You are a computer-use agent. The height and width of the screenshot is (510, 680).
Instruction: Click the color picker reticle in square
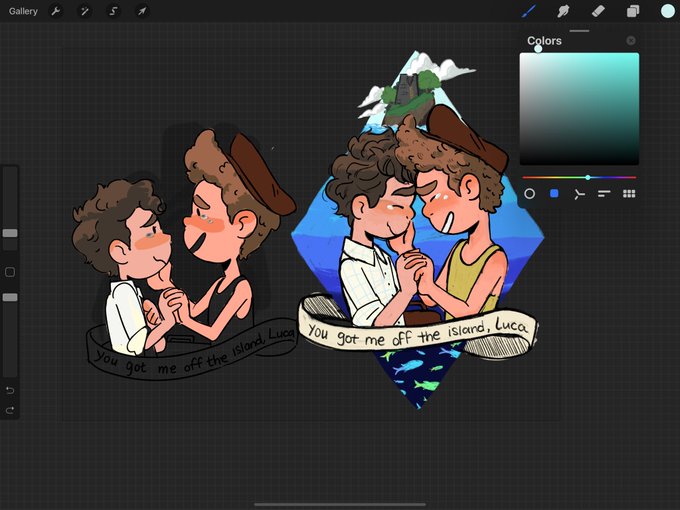[x=538, y=49]
